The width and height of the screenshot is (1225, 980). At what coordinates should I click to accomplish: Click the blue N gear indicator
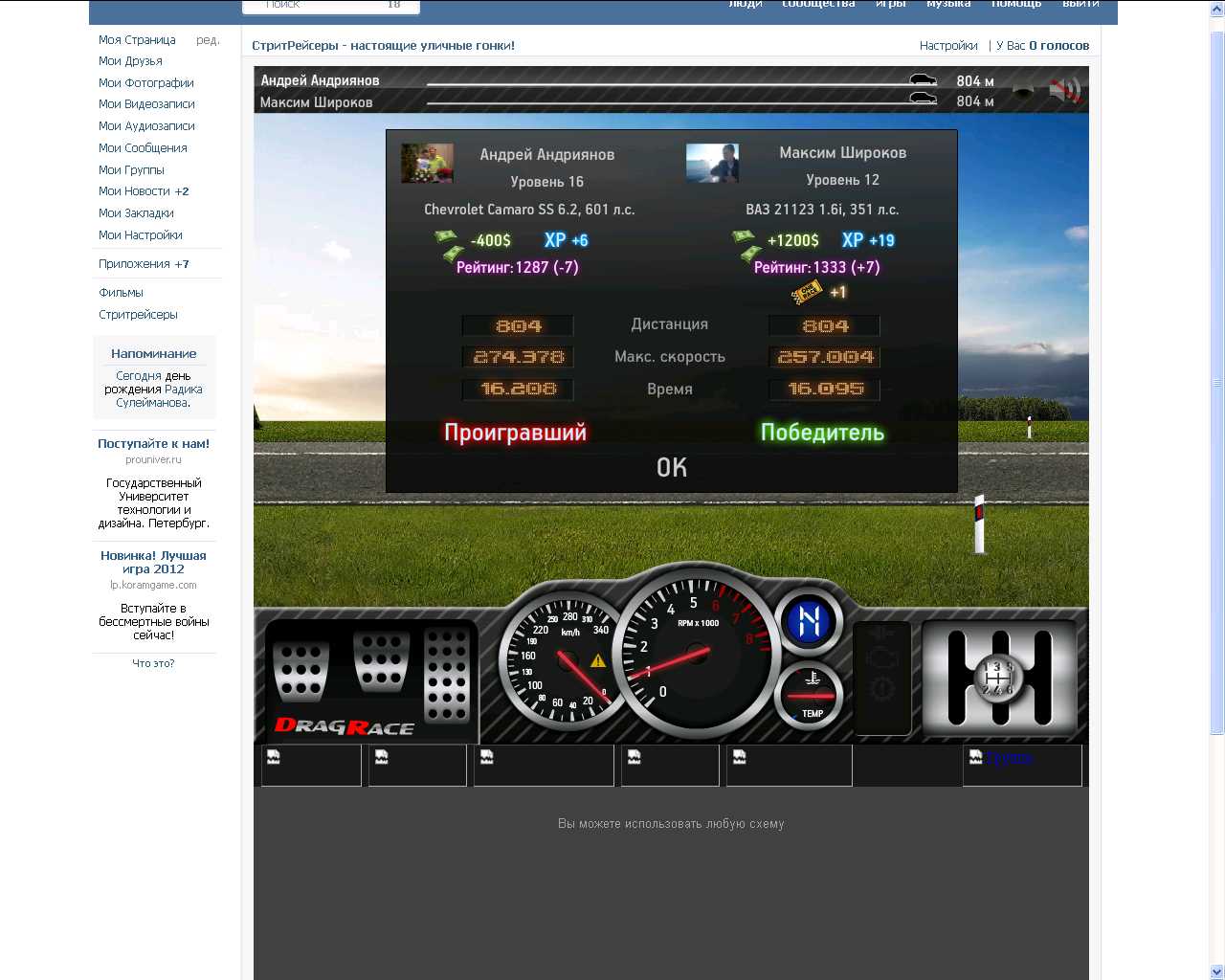point(810,622)
